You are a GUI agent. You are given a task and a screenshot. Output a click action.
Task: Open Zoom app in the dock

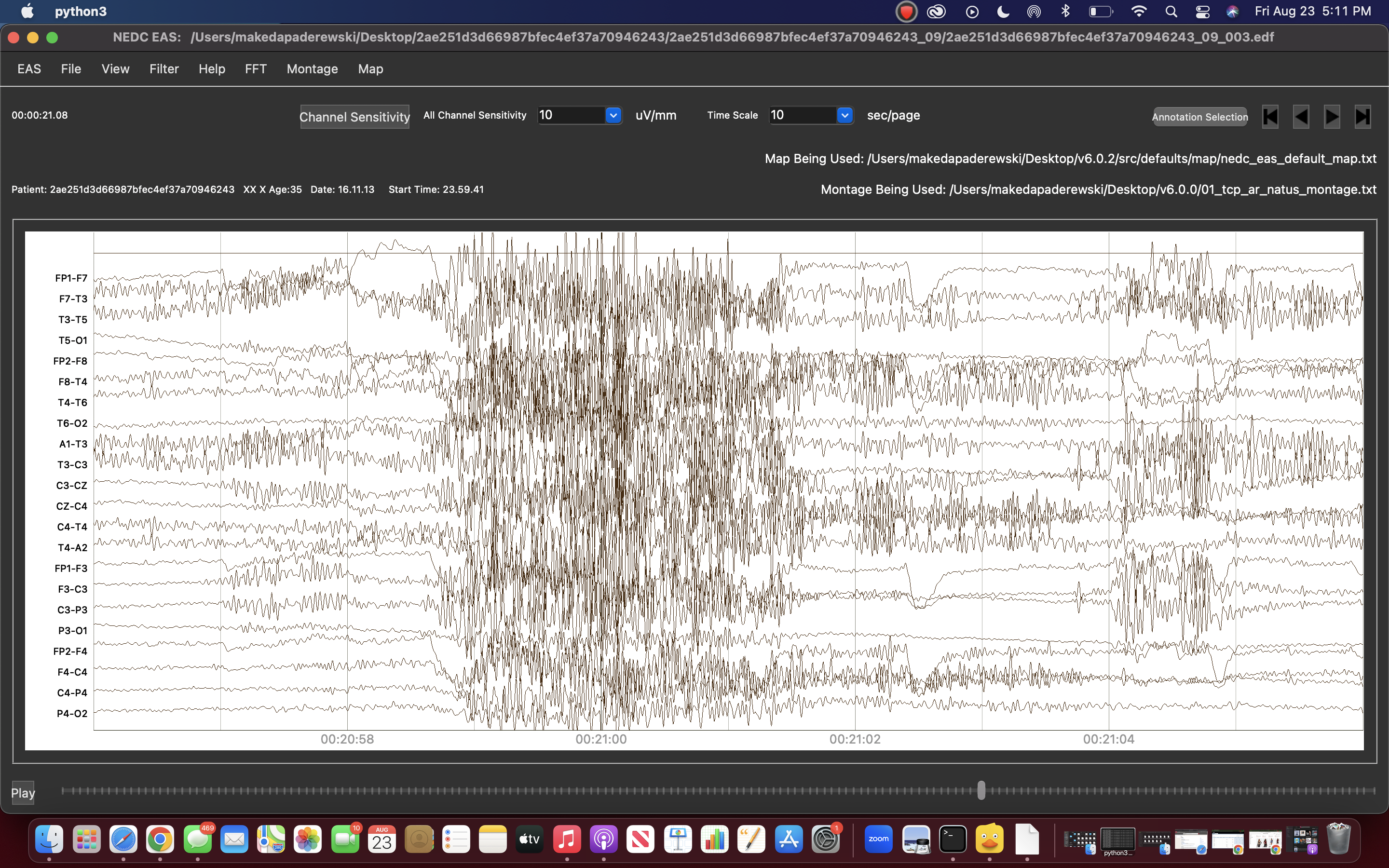(878, 839)
